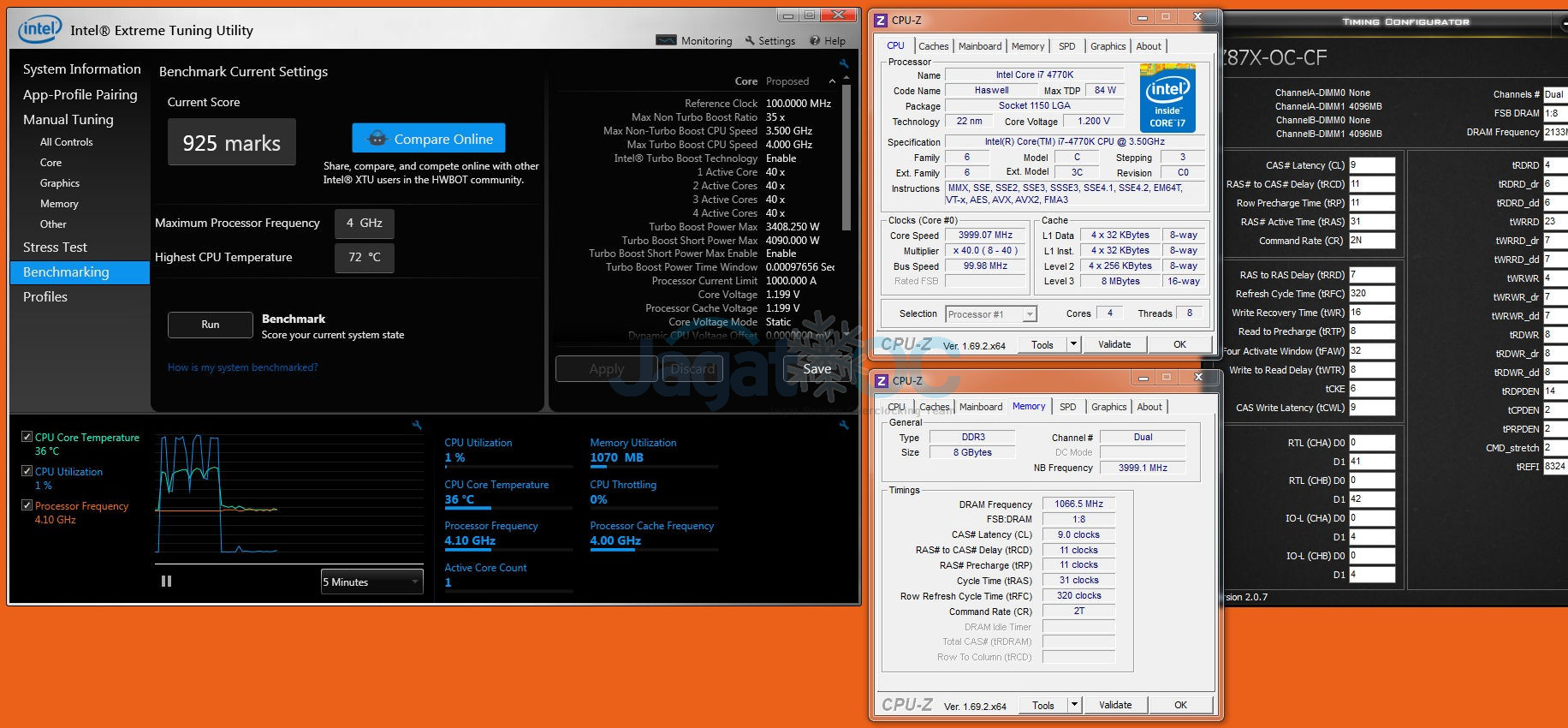This screenshot has height=728, width=1568.
Task: Click wrench icon above the monitoring graph
Action: click(x=417, y=425)
